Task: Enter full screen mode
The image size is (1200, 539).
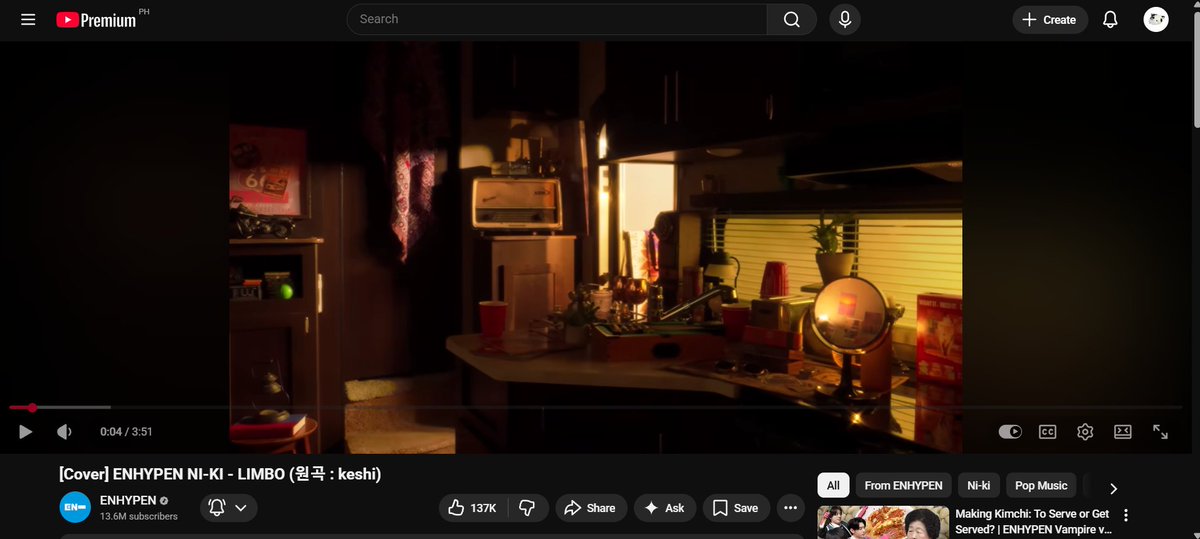Action: tap(1160, 432)
